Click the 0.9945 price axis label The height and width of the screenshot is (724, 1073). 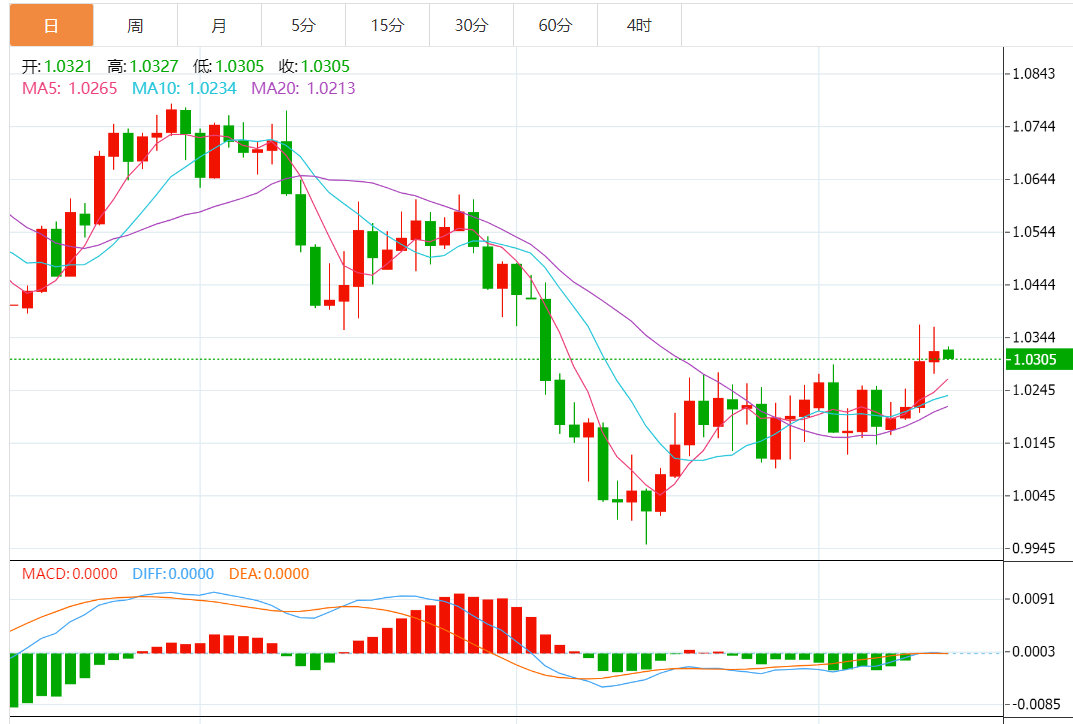pyautogui.click(x=1034, y=548)
